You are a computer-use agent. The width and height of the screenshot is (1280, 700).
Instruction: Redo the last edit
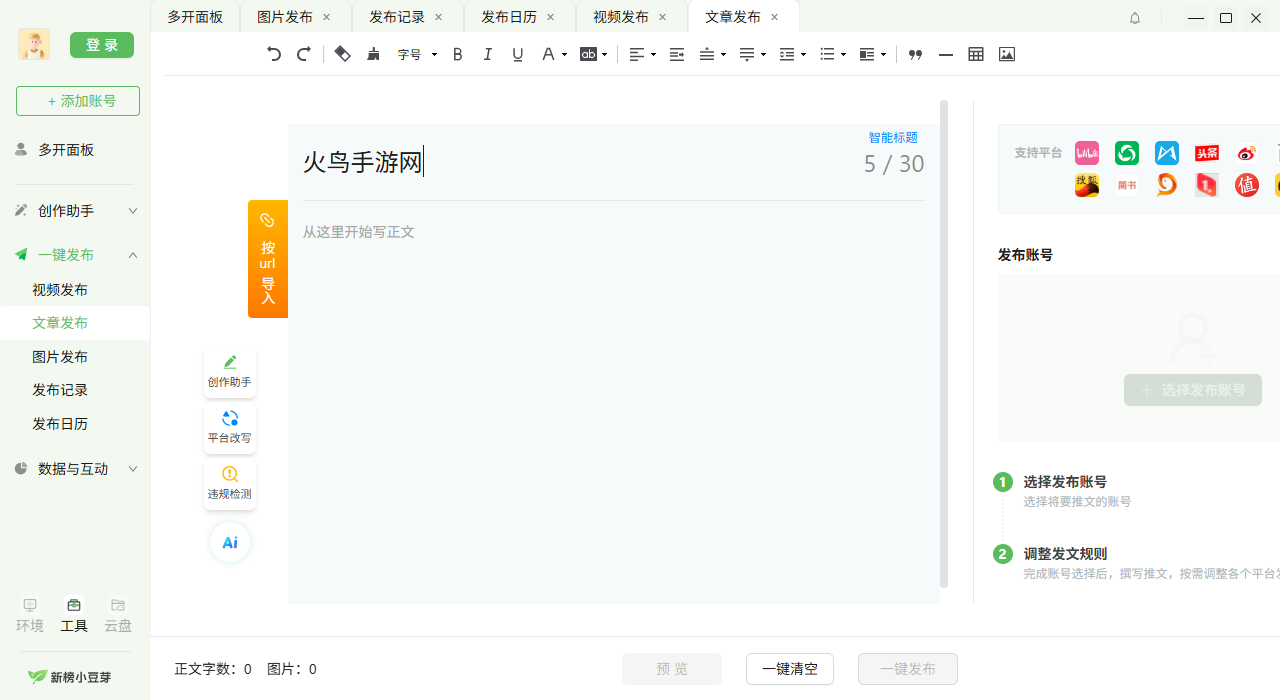click(304, 55)
